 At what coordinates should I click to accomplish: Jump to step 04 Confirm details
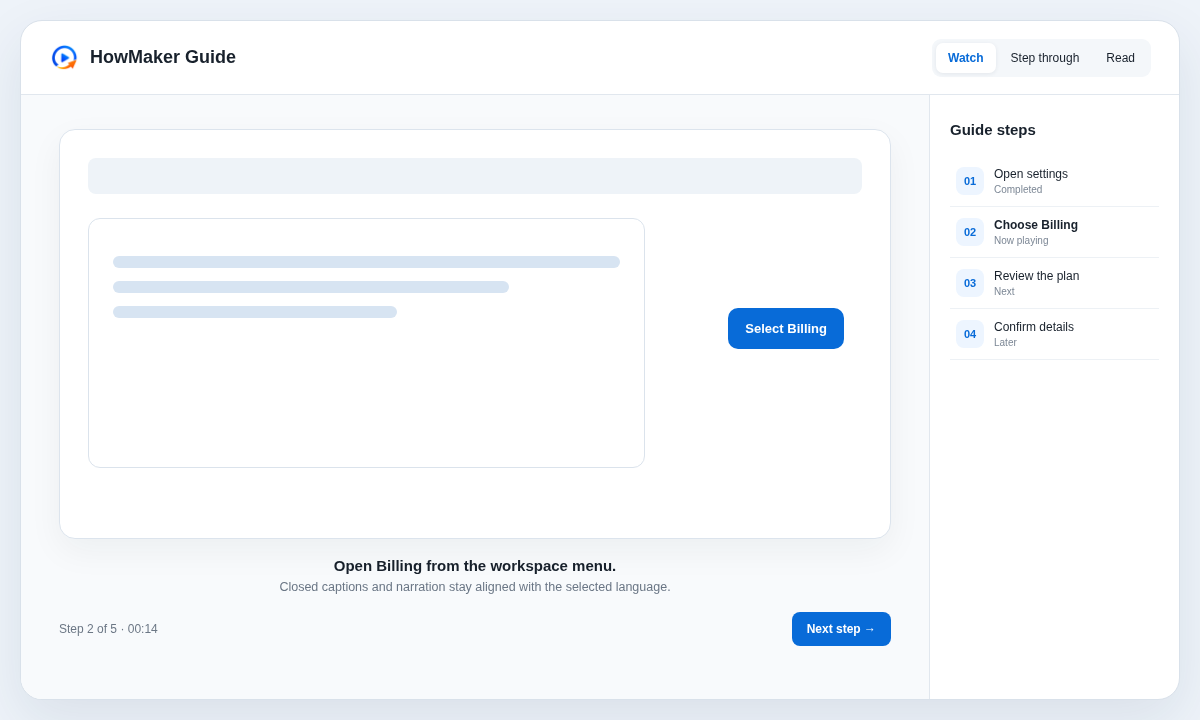(x=1055, y=334)
